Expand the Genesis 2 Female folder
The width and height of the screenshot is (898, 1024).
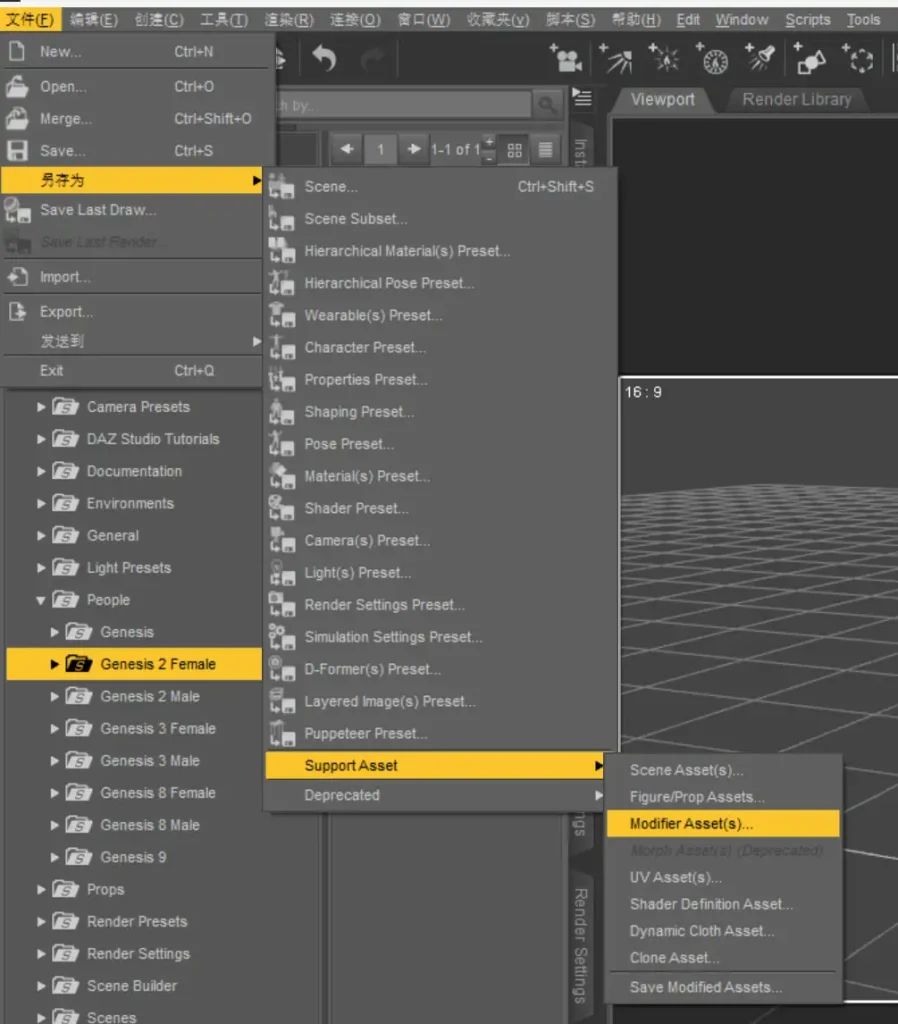click(55, 664)
